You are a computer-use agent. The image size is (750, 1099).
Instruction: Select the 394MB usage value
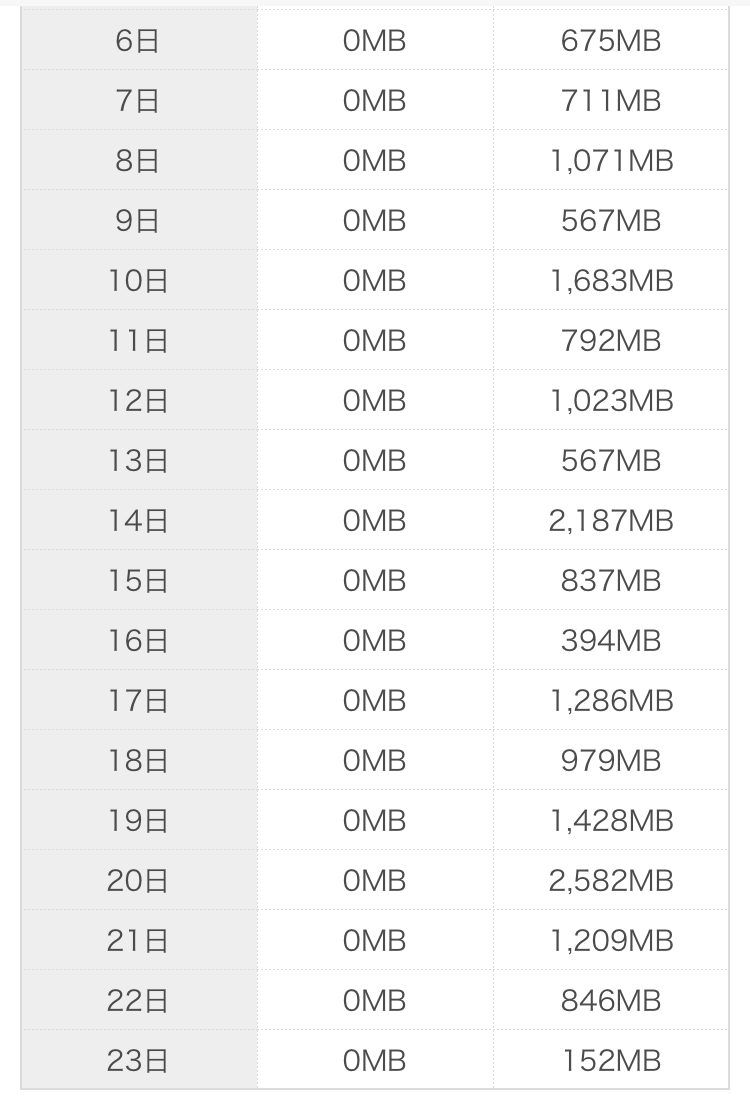click(x=611, y=641)
